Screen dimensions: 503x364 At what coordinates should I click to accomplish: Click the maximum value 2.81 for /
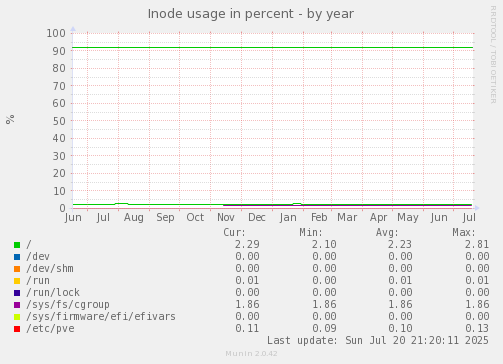(x=477, y=244)
